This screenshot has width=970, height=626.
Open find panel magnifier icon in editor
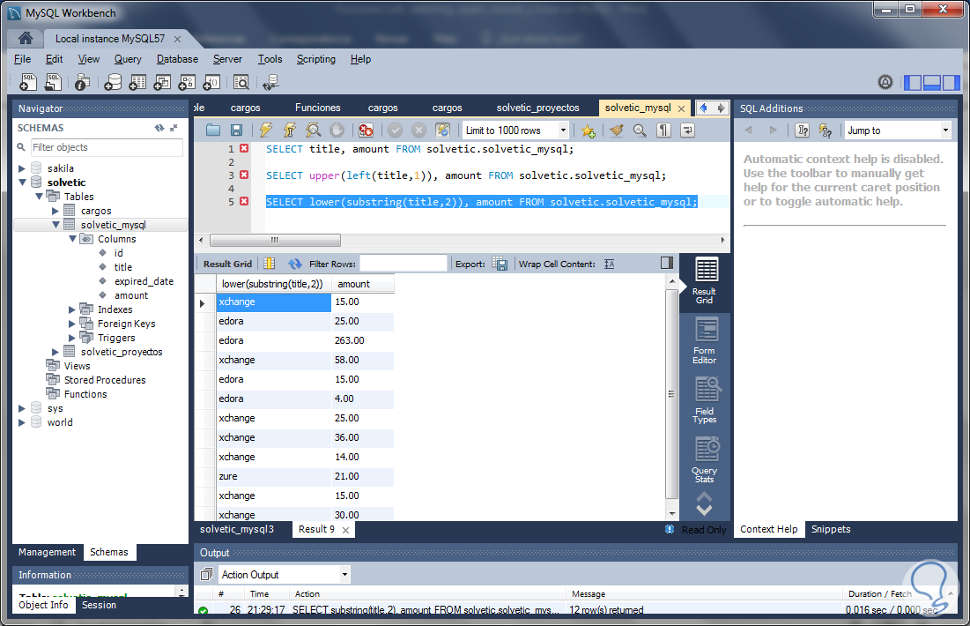coord(640,130)
